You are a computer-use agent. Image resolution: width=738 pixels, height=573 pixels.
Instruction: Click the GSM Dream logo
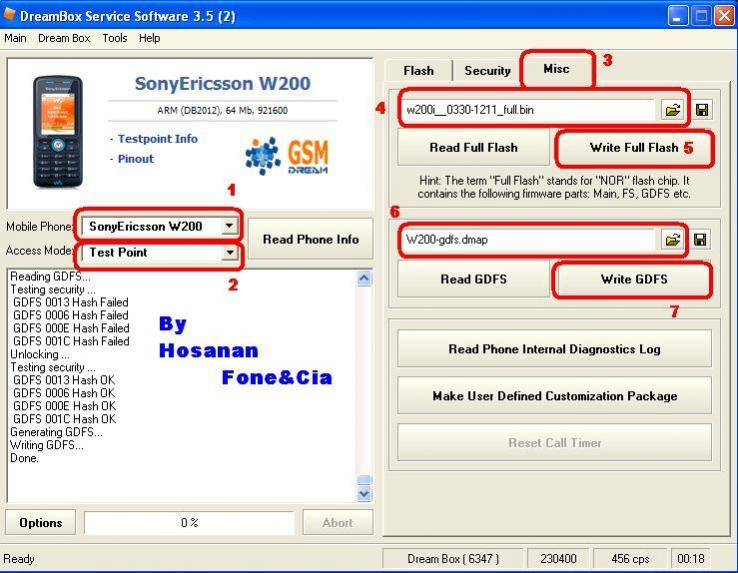click(x=287, y=157)
